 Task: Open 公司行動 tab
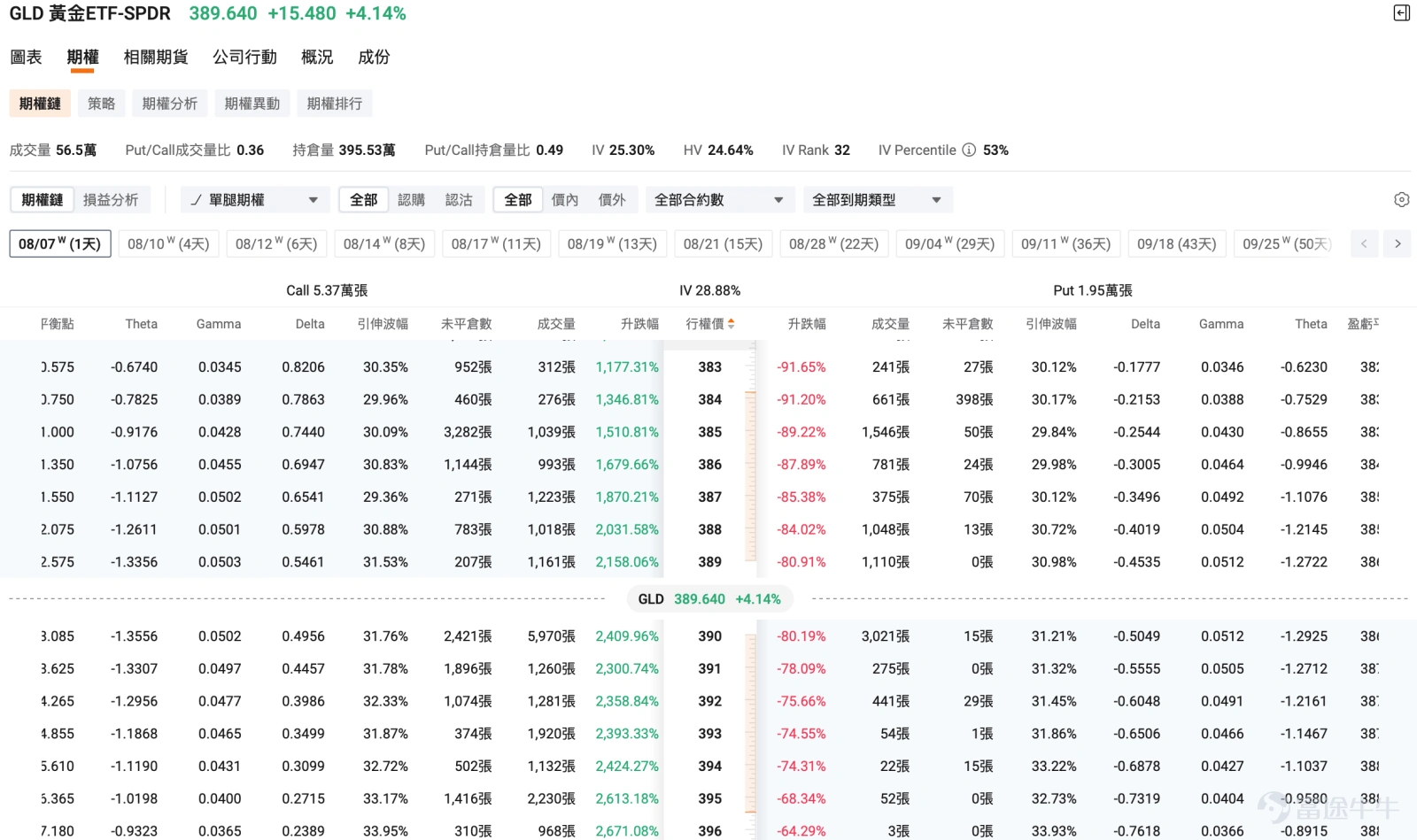coord(244,58)
